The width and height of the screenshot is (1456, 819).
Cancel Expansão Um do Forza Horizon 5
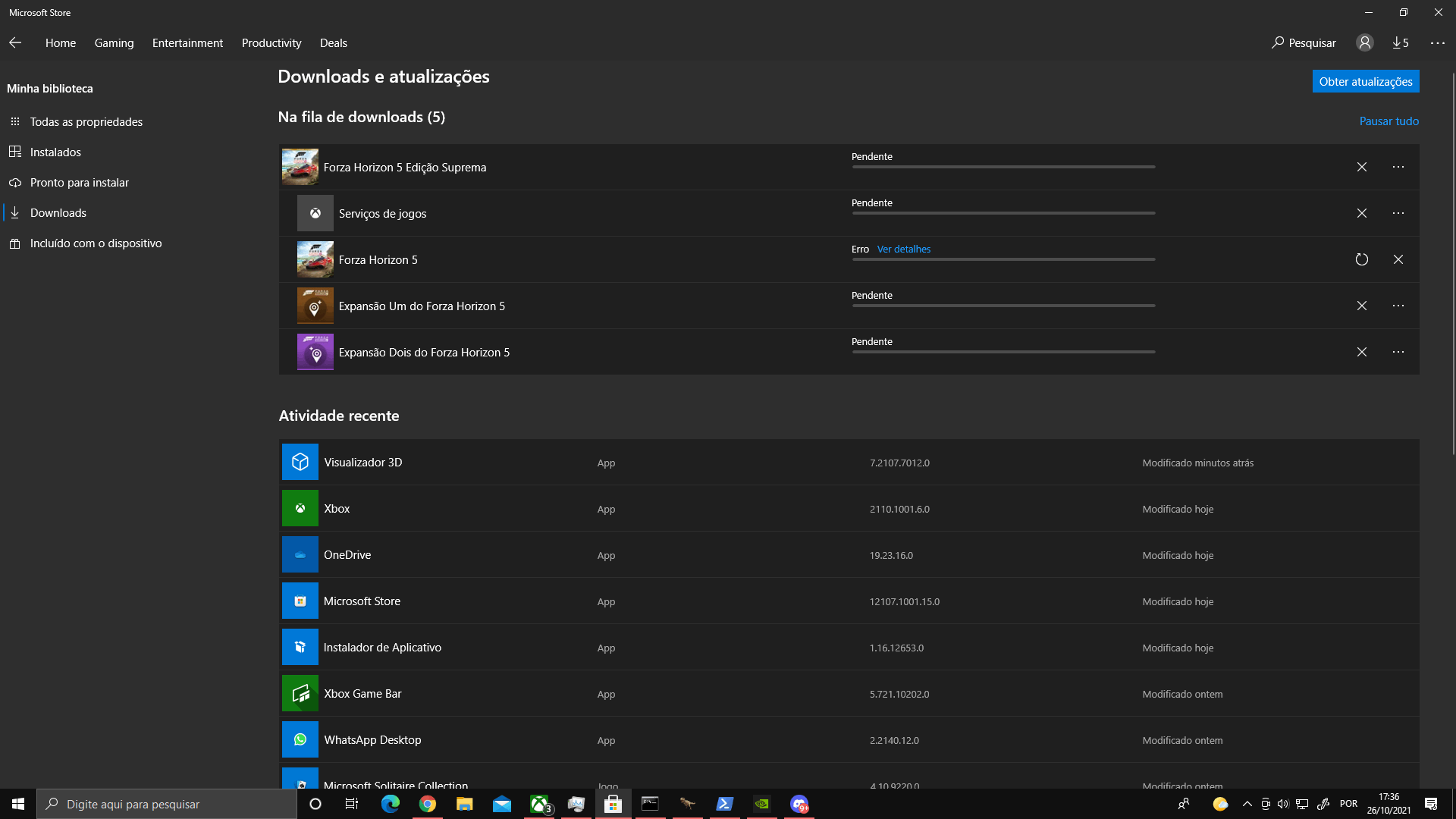[1362, 306]
